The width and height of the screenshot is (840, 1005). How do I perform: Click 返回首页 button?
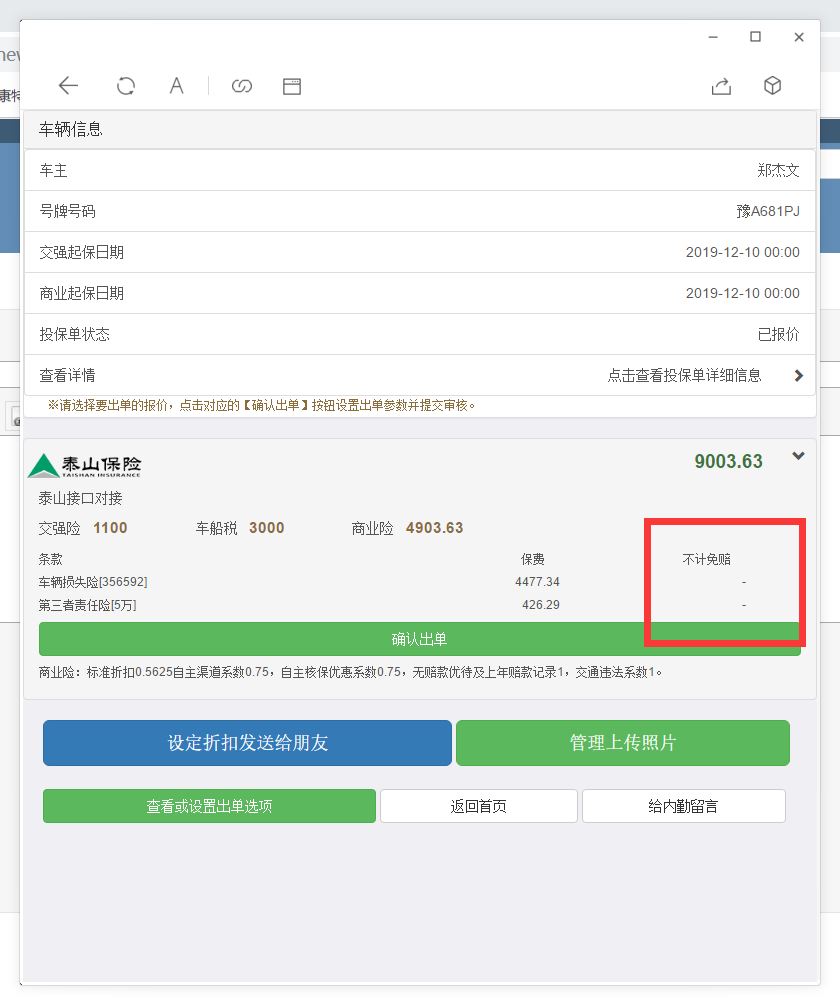click(x=479, y=806)
